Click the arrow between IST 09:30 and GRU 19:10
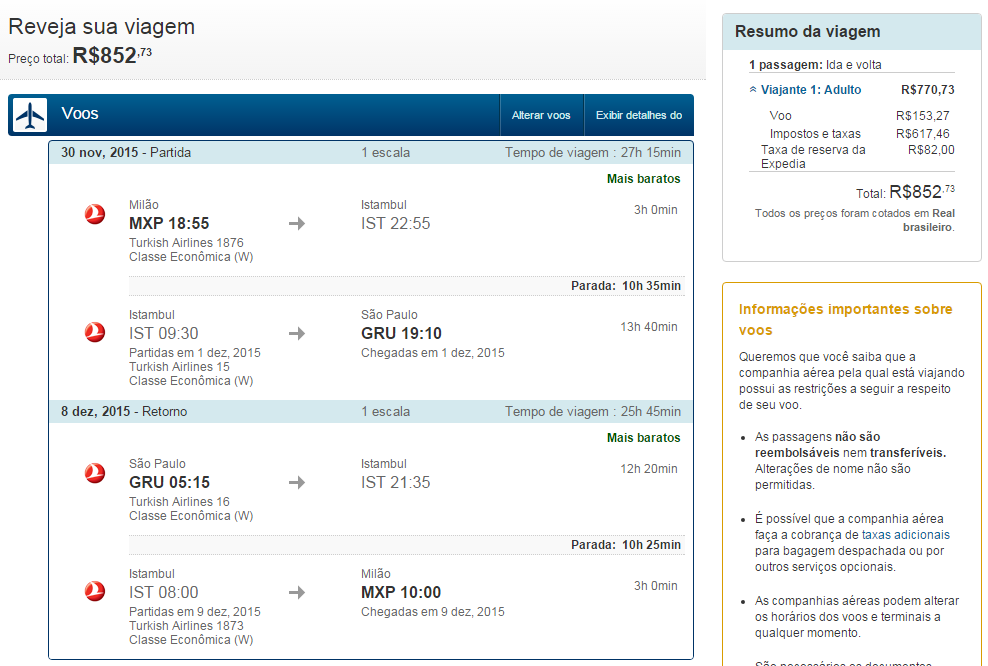Viewport: 988px width, 666px height. tap(297, 333)
